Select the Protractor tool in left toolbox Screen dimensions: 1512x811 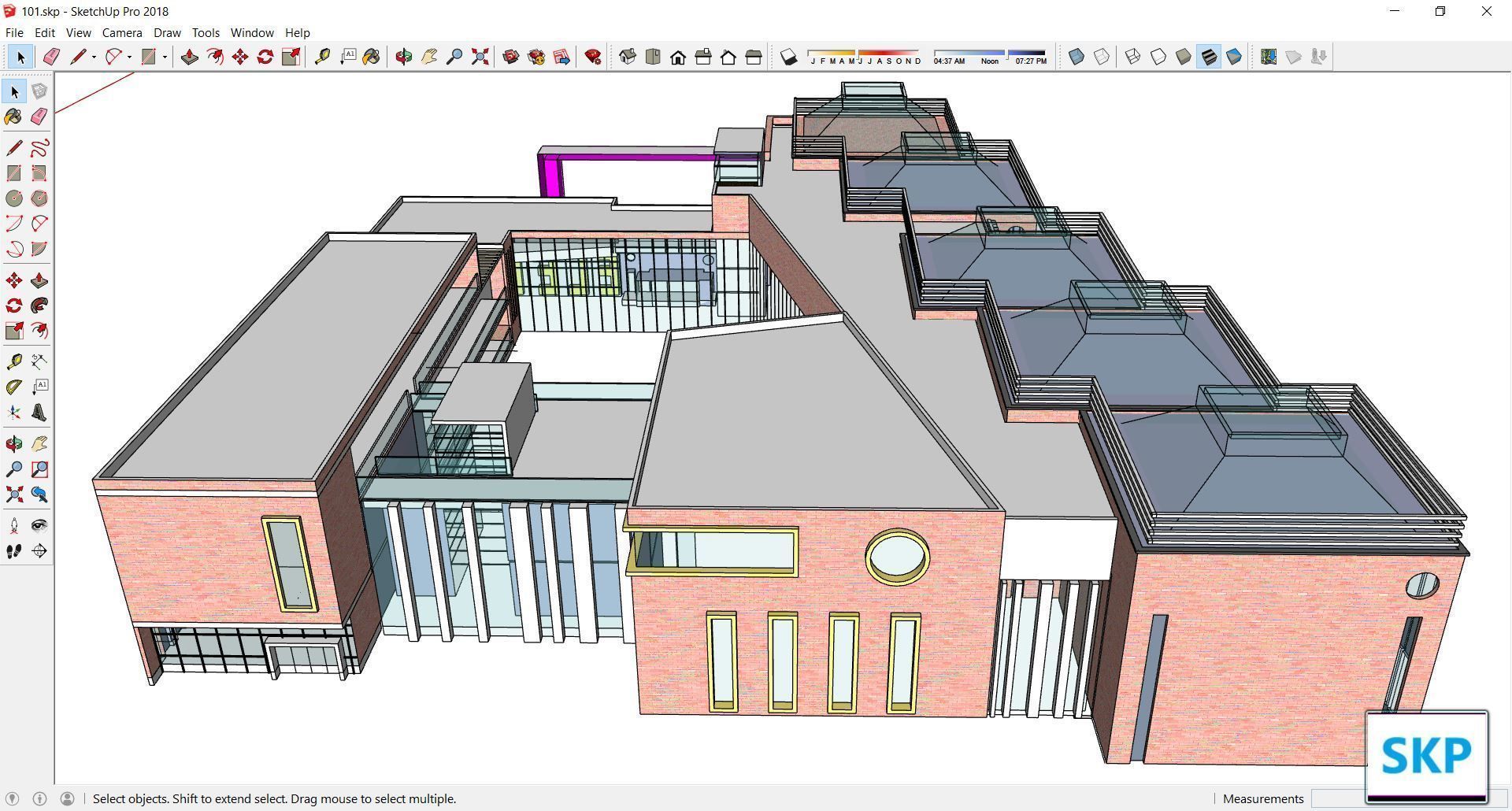click(x=14, y=387)
